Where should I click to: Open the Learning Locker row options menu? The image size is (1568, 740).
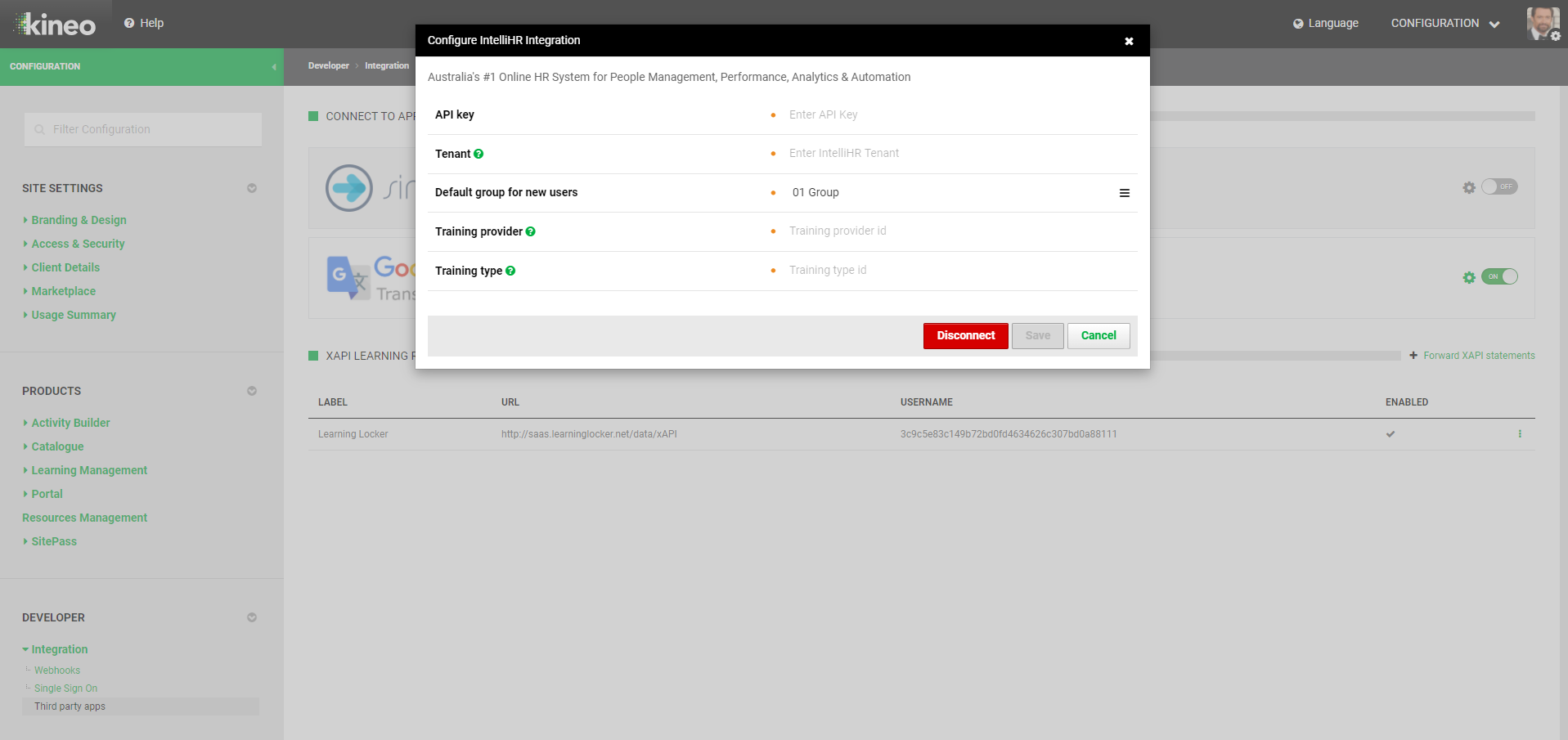(1520, 434)
